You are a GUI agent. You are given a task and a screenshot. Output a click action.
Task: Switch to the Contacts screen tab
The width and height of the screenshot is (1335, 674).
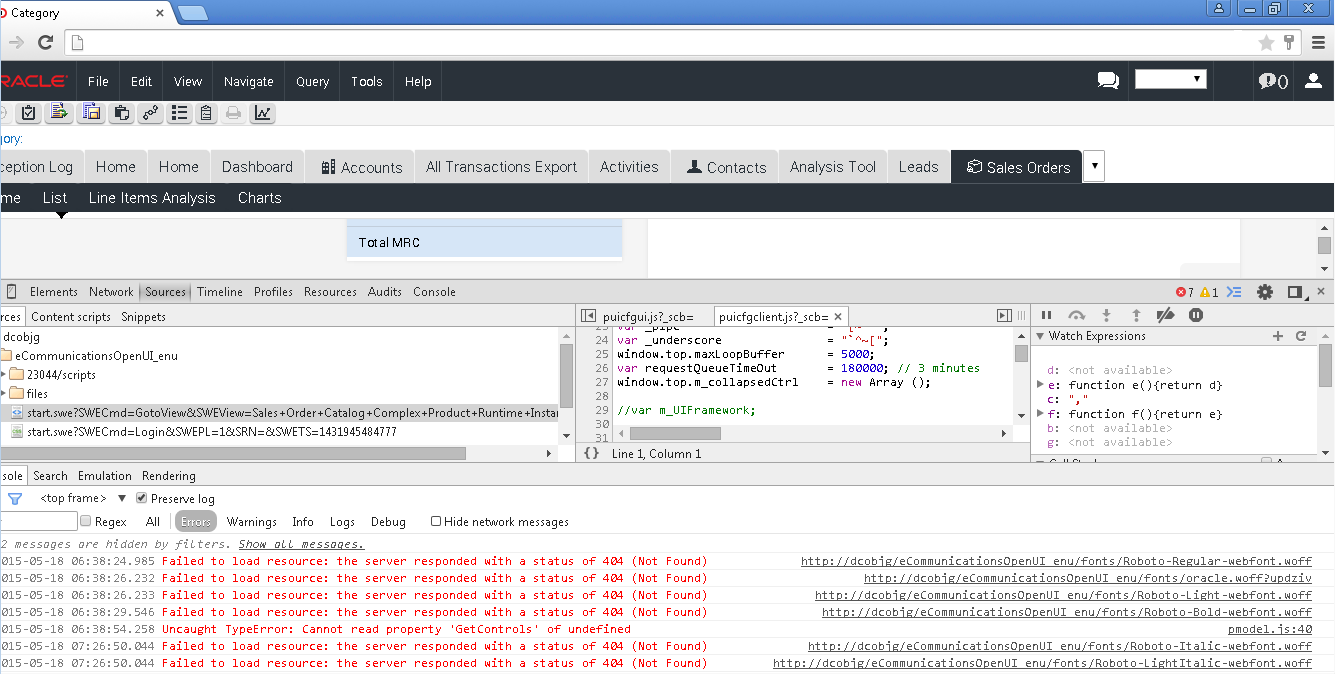coord(726,167)
